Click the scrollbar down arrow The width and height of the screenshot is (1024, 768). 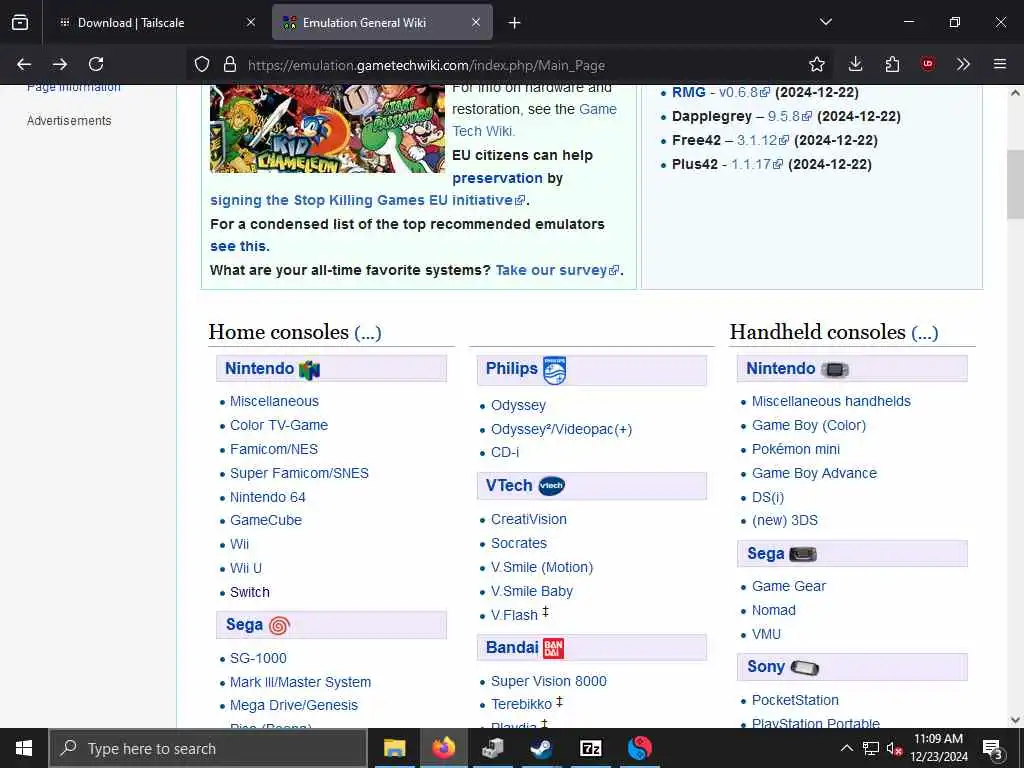pos(1015,720)
